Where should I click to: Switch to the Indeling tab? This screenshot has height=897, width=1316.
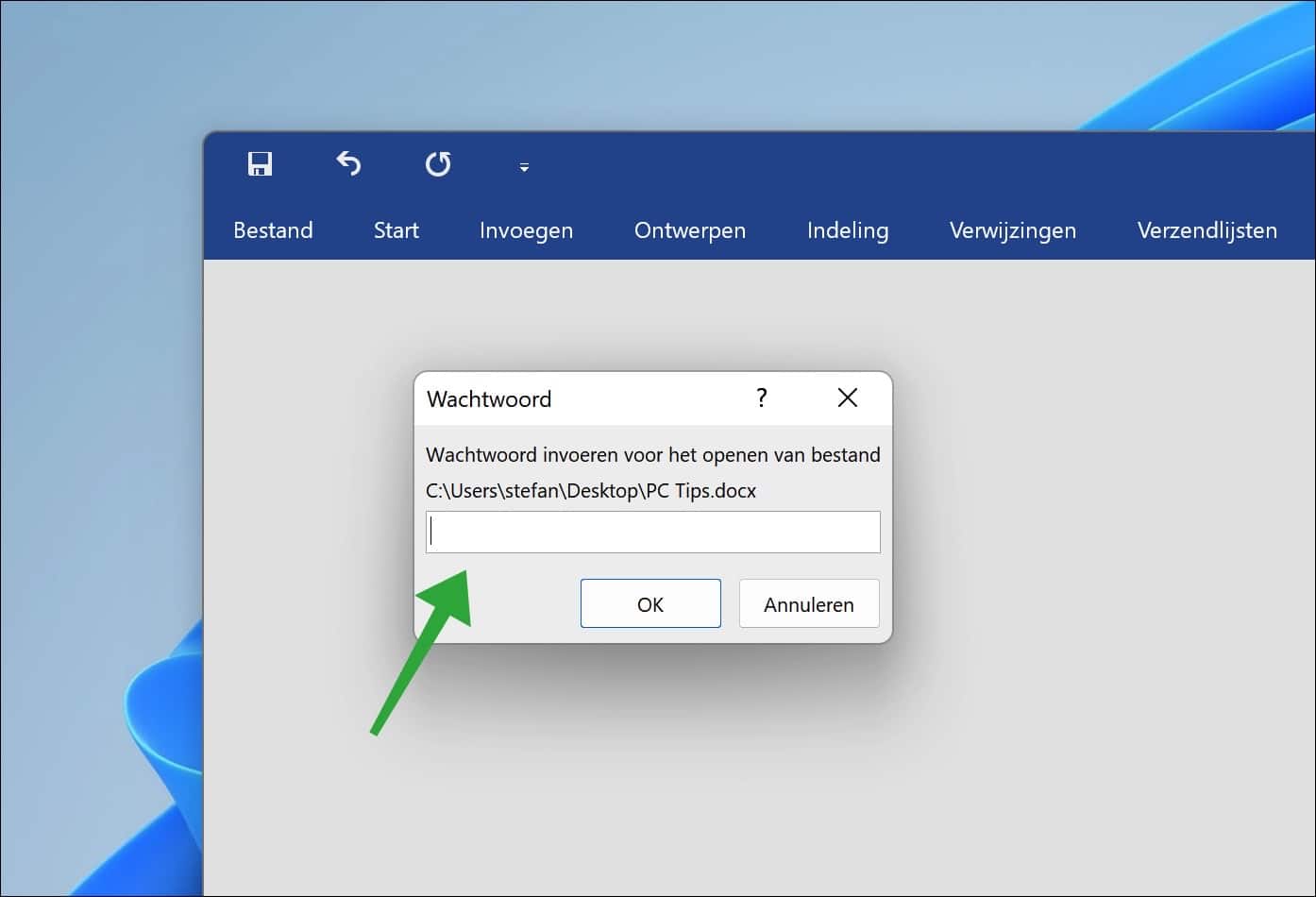pos(847,229)
